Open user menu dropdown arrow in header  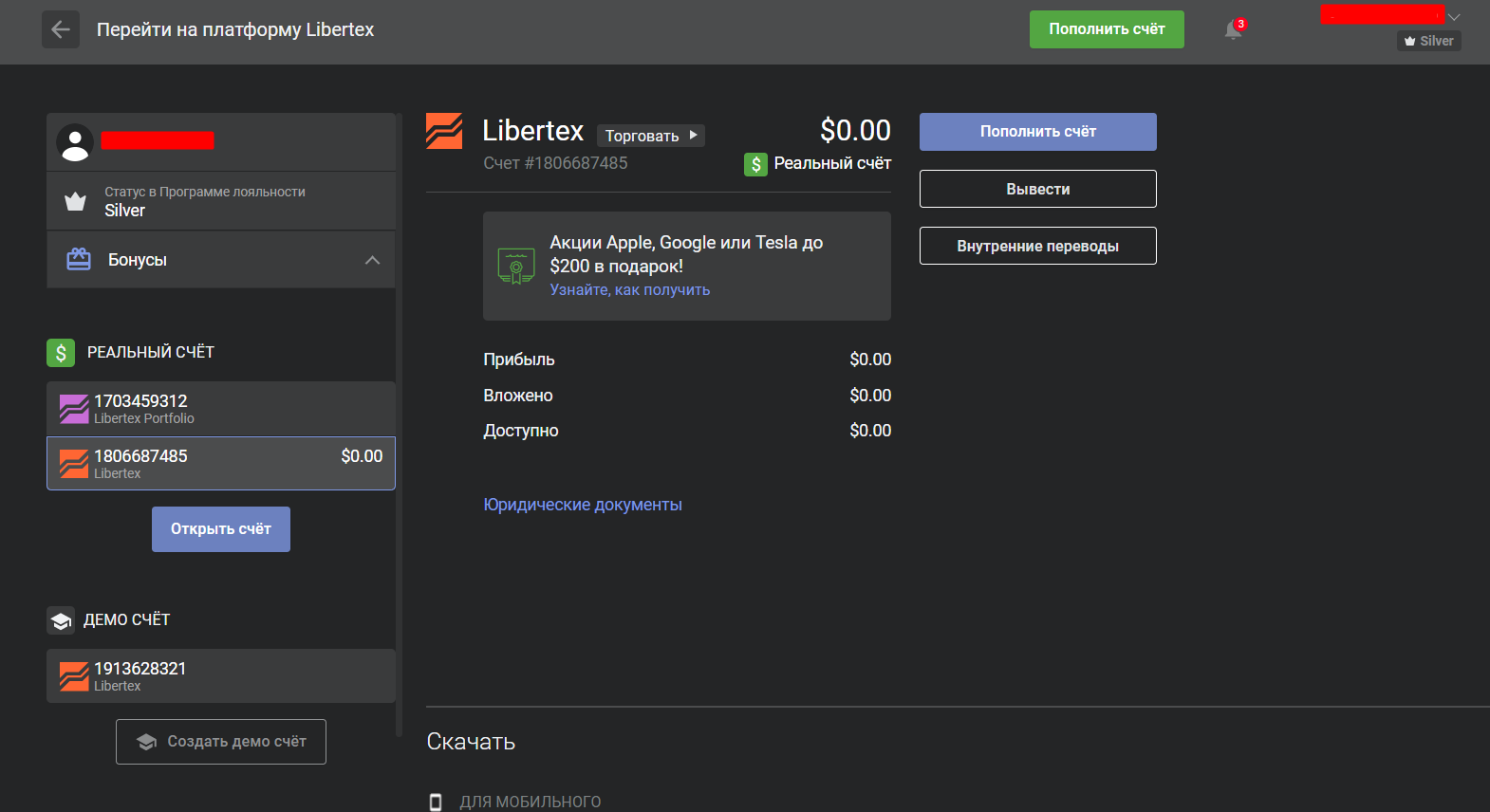1454,17
